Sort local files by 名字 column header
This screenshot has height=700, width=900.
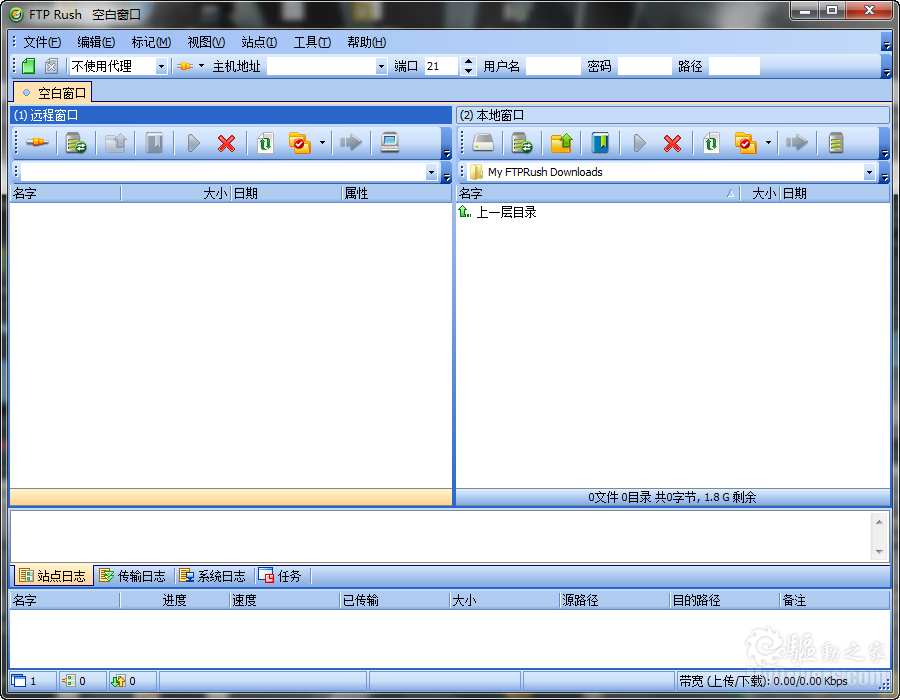[x=598, y=193]
